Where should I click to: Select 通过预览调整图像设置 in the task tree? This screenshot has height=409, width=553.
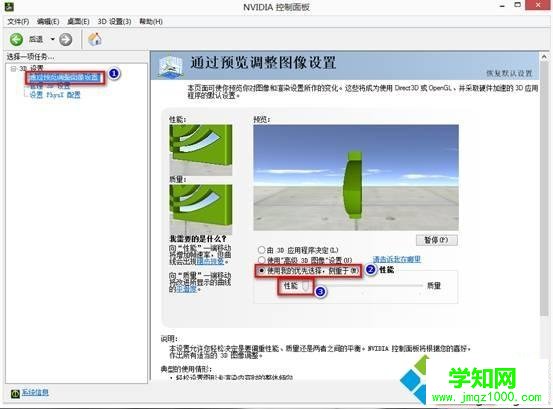click(65, 77)
